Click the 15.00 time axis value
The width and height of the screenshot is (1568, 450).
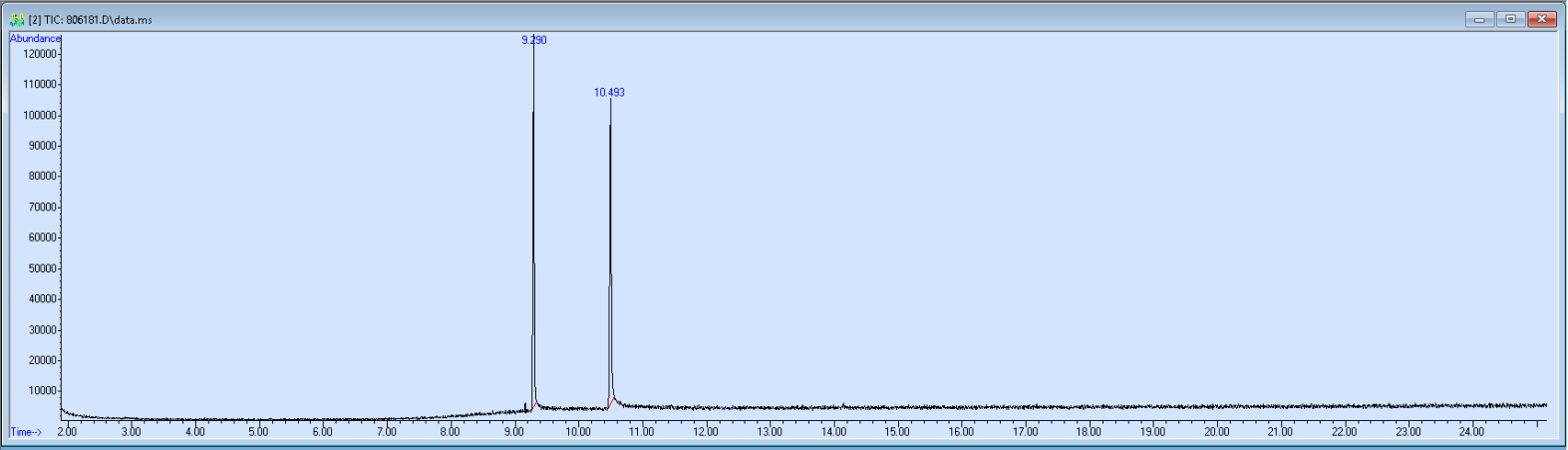pos(897,432)
